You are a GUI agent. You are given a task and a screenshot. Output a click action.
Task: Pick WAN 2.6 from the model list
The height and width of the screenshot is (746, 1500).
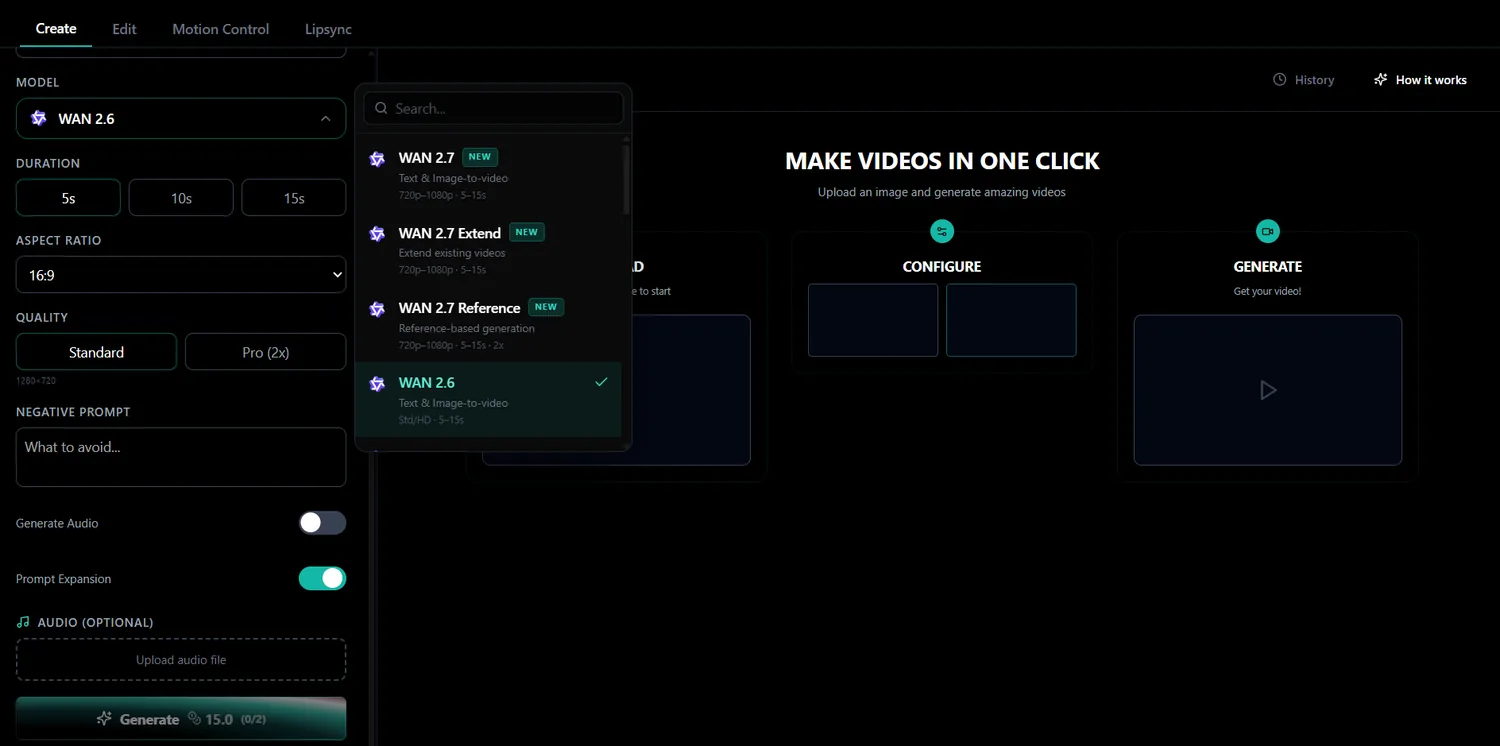click(x=488, y=399)
